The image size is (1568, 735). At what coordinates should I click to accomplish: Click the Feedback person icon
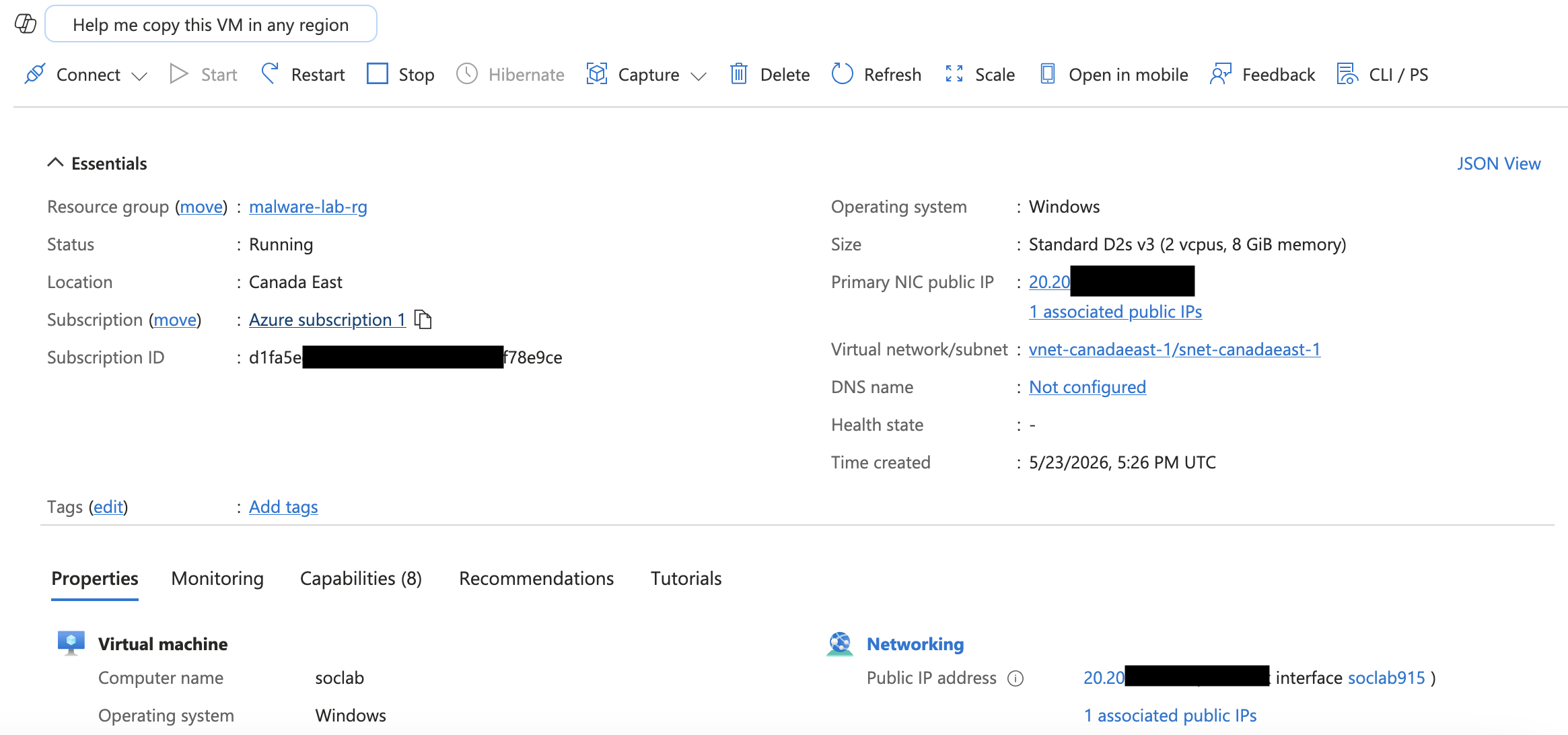coord(1221,74)
